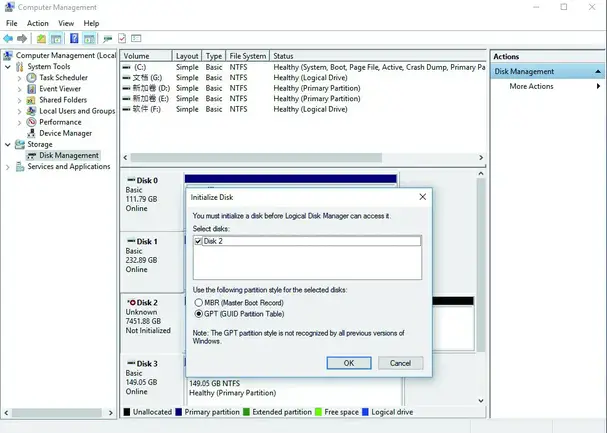Viewport: 607px width, 433px height.
Task: Click the Free space legend swatch
Action: tap(319, 412)
